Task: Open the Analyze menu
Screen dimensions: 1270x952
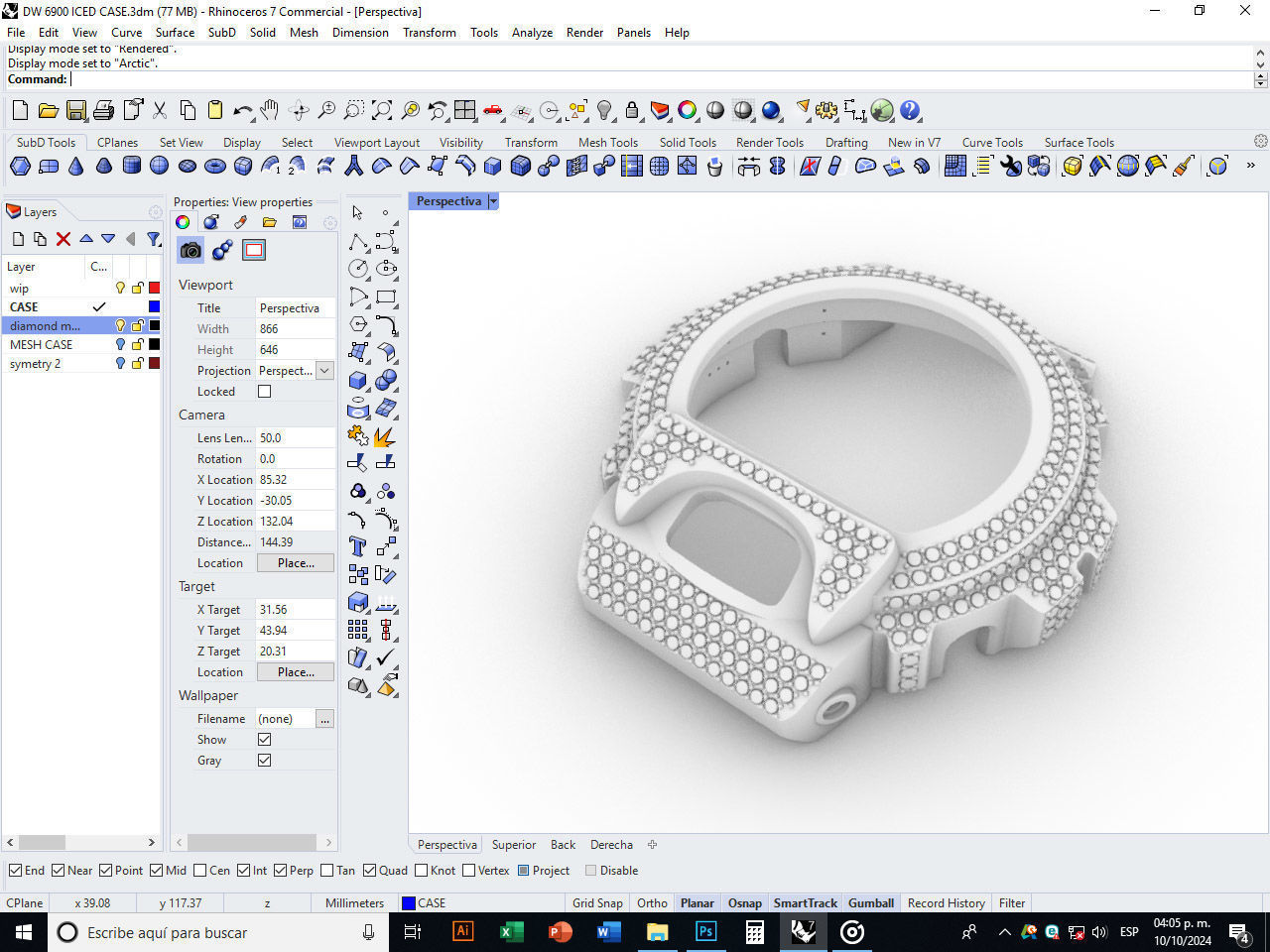Action: click(532, 33)
